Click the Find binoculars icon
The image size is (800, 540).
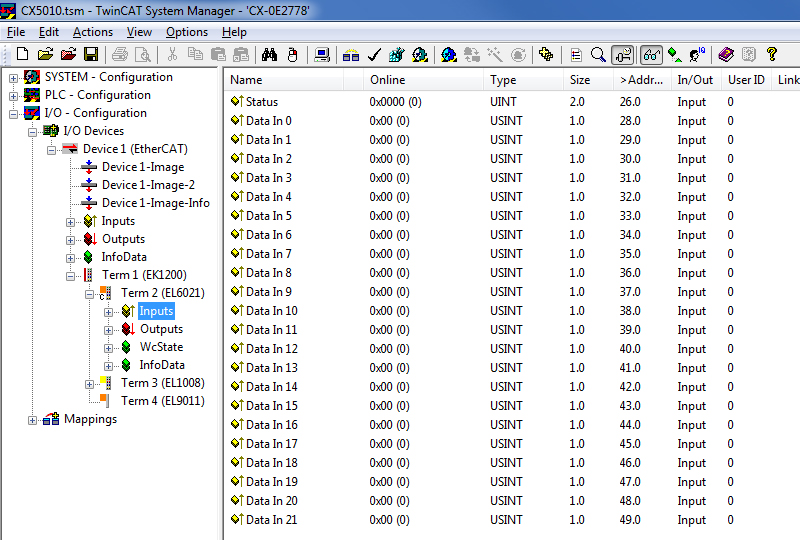point(269,54)
